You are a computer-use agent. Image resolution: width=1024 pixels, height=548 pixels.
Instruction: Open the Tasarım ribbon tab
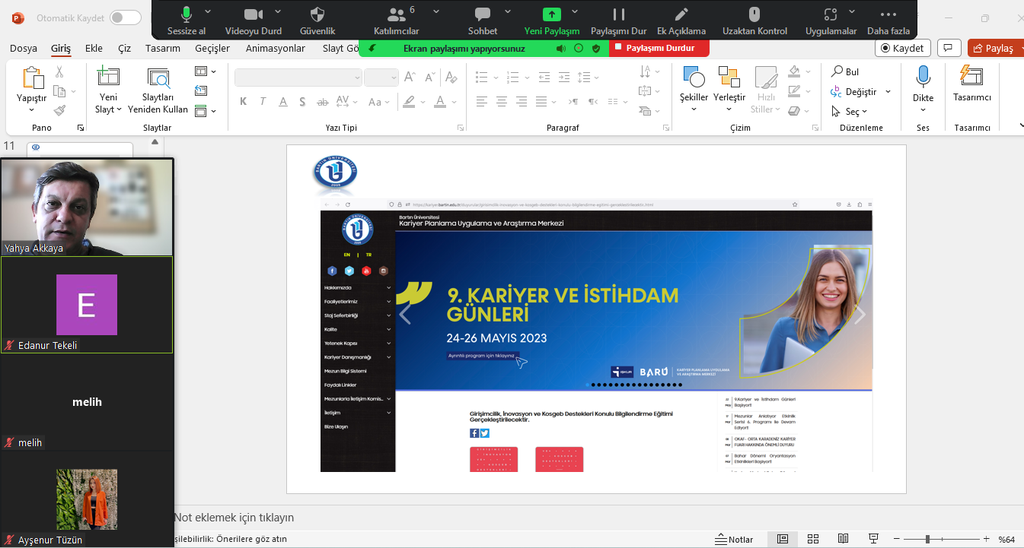(162, 48)
